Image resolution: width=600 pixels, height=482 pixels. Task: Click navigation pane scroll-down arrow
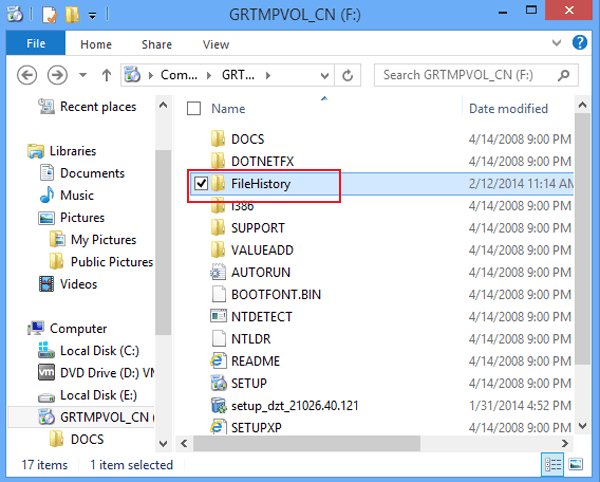pos(163,444)
